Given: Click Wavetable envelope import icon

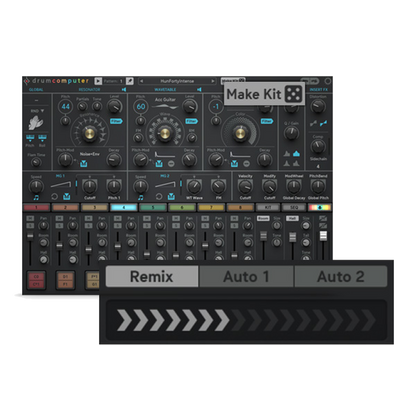Looking at the screenshot, I should tap(159, 163).
